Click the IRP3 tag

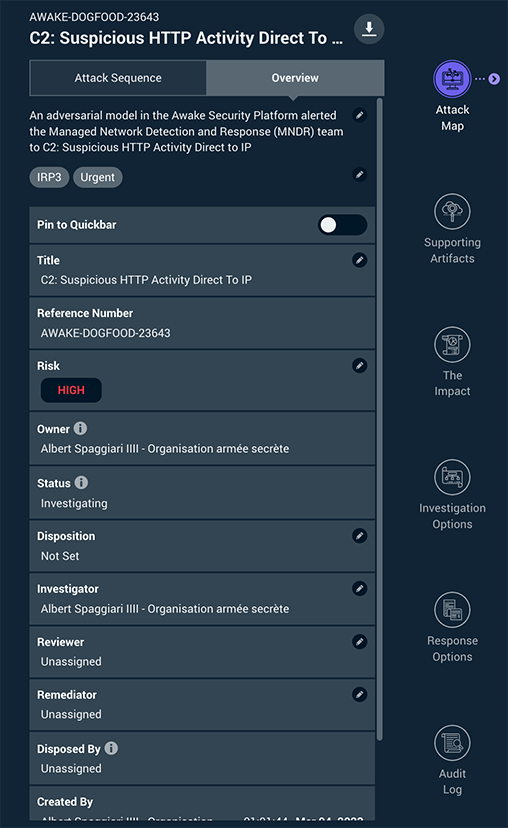[x=49, y=177]
